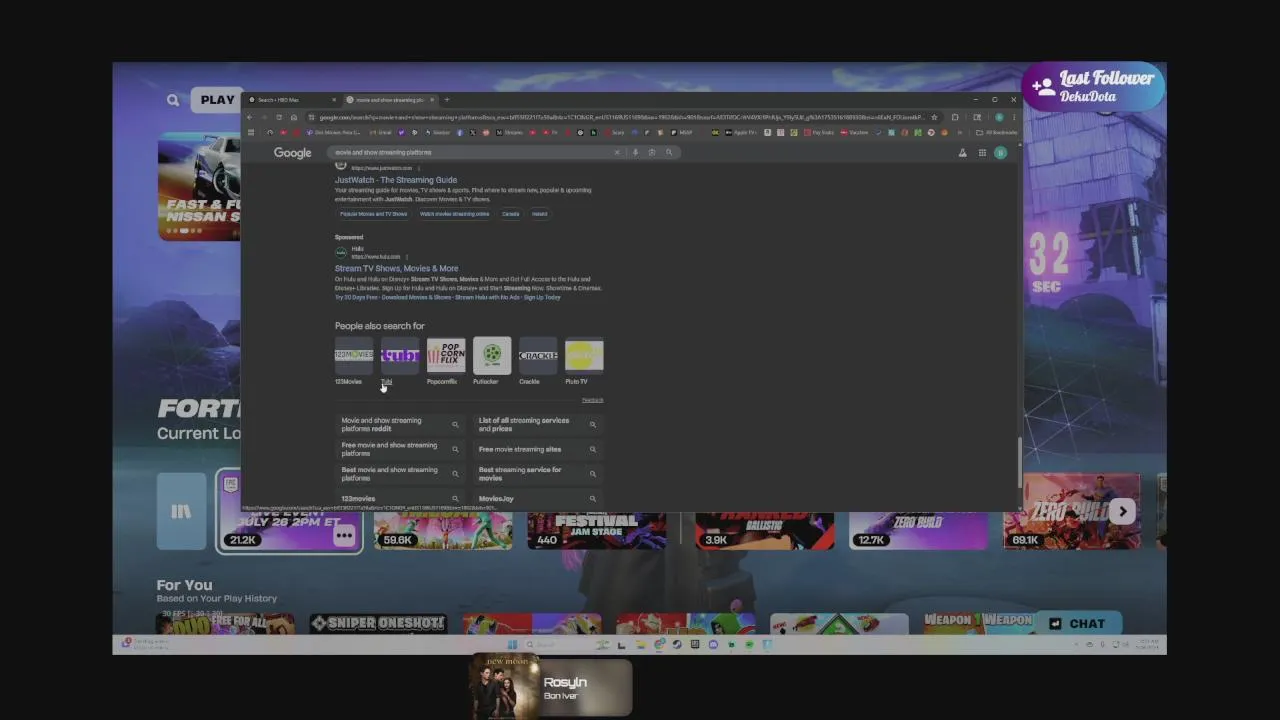Image resolution: width=1280 pixels, height=720 pixels.
Task: Open the Google account avatar
Action: click(x=1000, y=153)
